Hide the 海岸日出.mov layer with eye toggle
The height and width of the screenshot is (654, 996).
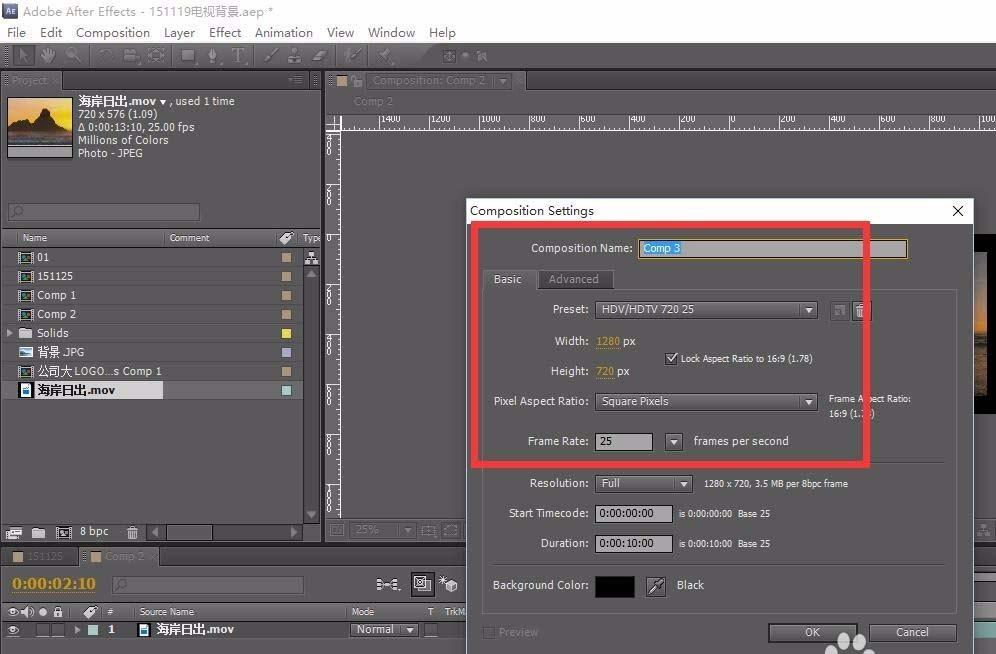[x=14, y=630]
